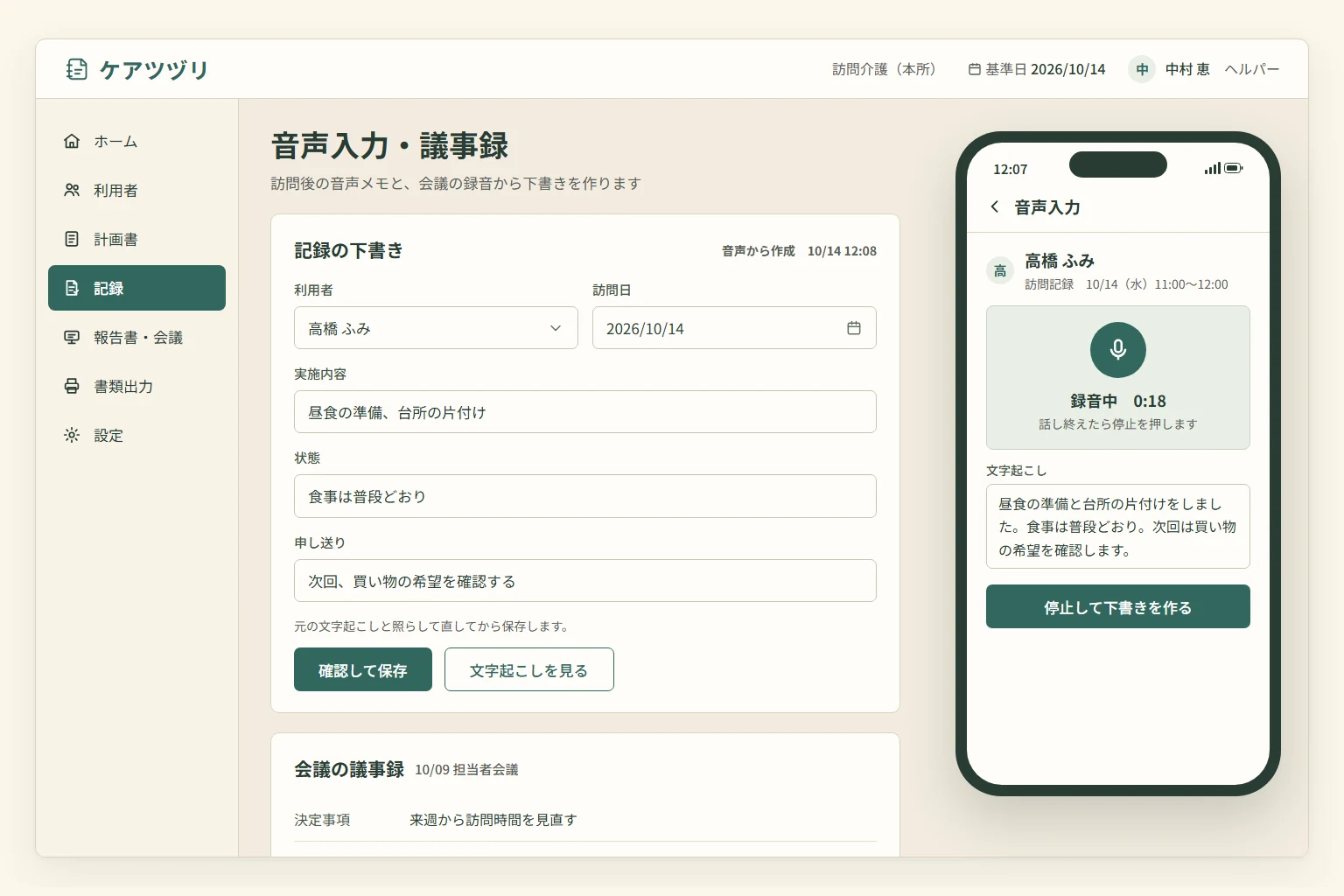The width and height of the screenshot is (1344, 896).
Task: Open the 設定 menu item
Action: (136, 435)
